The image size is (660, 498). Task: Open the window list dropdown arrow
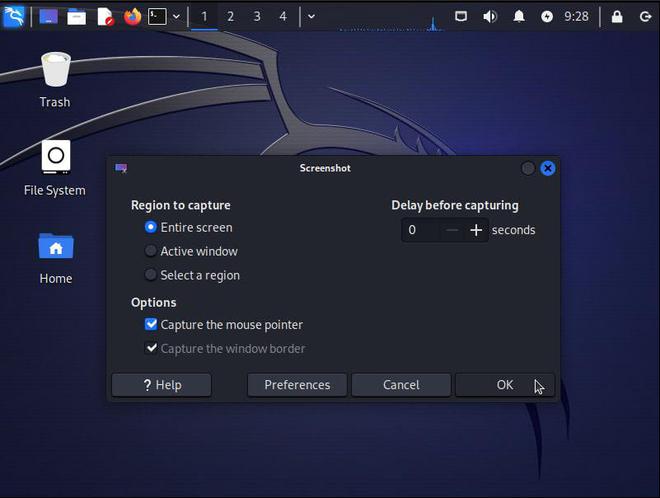(x=311, y=17)
